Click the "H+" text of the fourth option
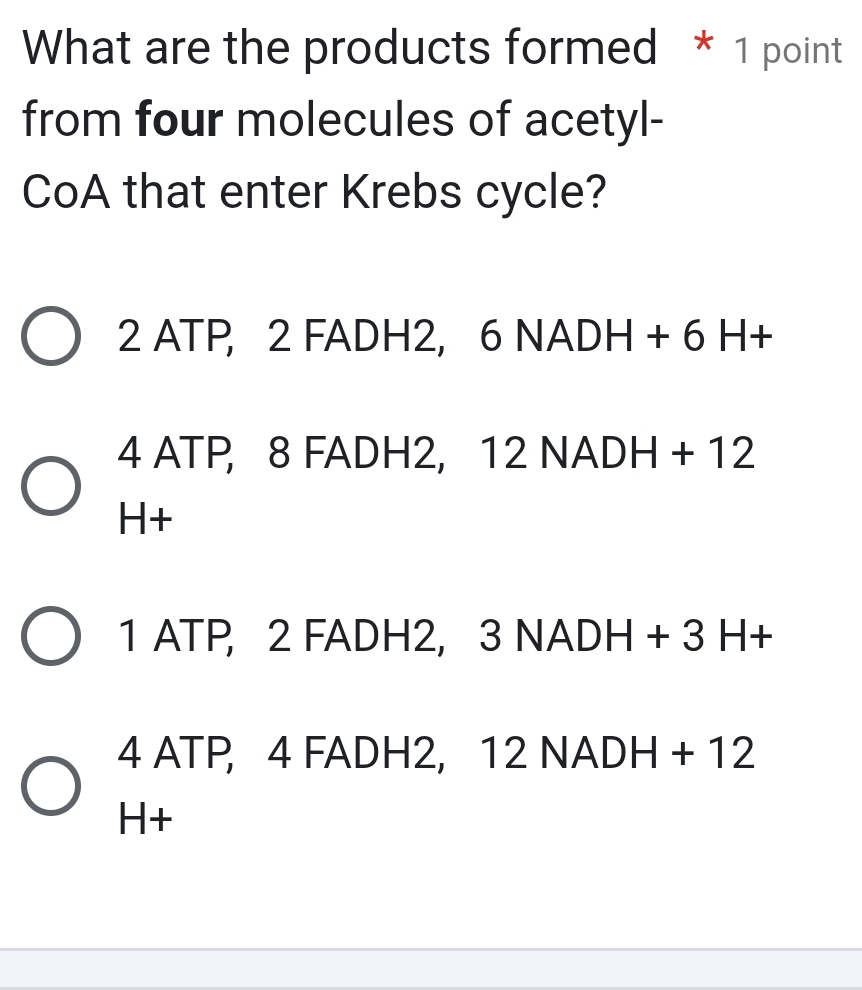 tap(145, 818)
